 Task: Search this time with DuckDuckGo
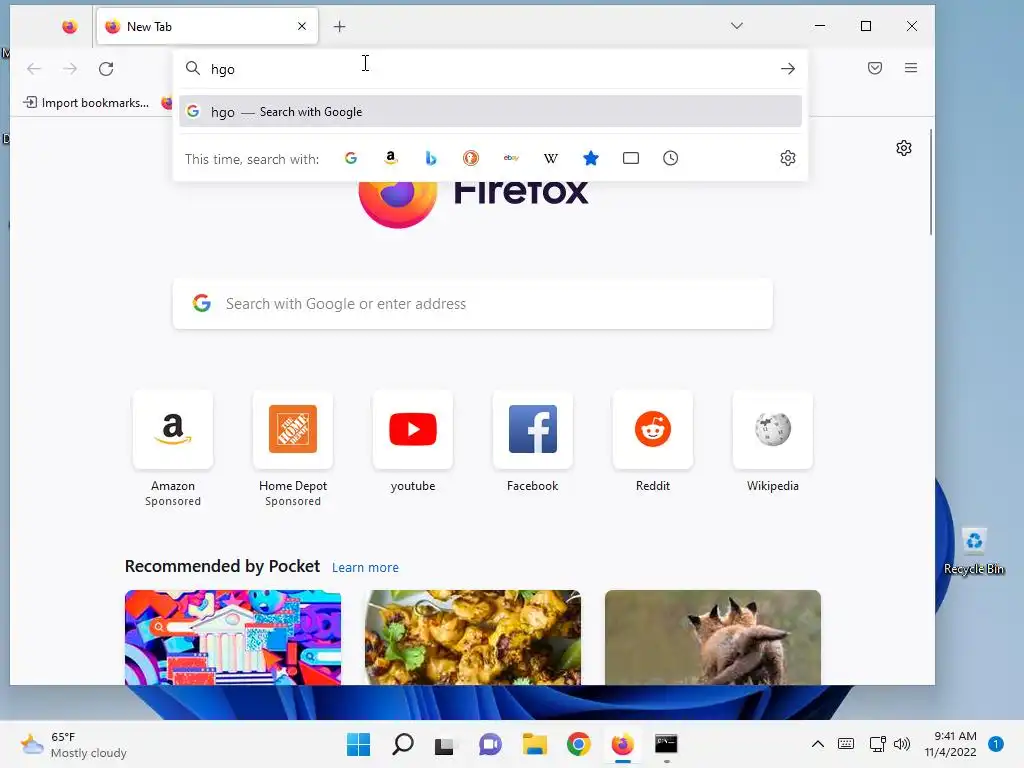click(471, 158)
